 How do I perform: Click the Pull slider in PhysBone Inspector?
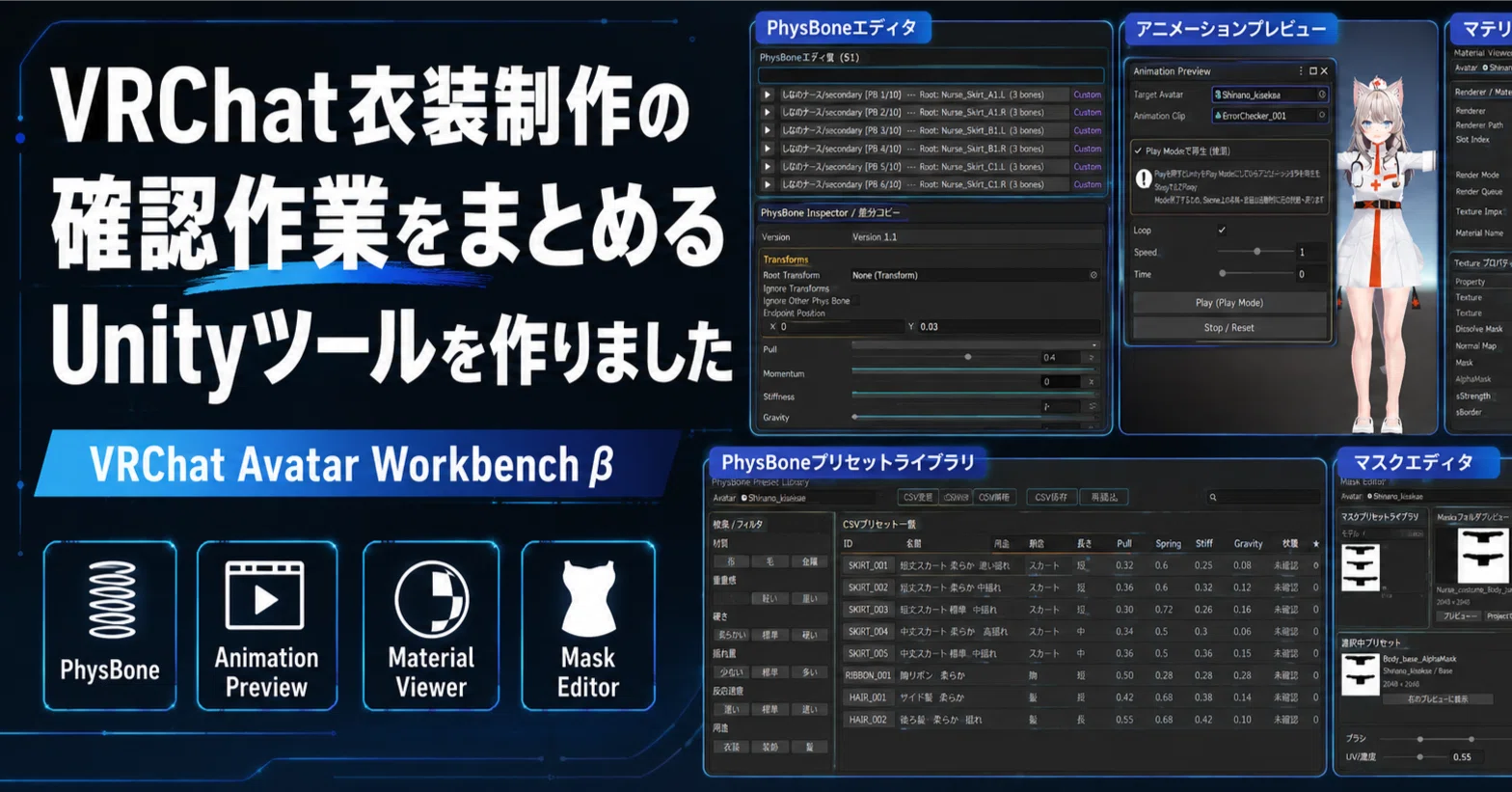coord(943,357)
